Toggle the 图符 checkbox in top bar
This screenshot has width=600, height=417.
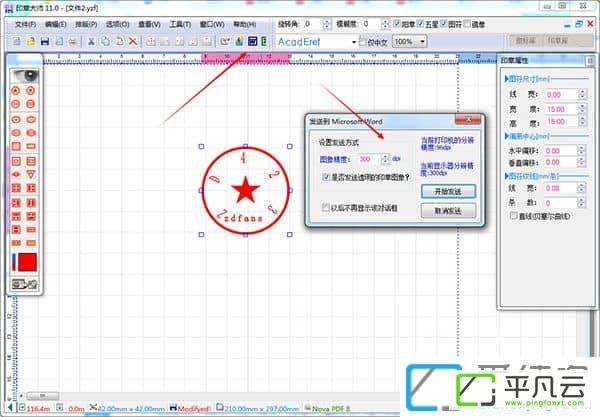(444, 24)
